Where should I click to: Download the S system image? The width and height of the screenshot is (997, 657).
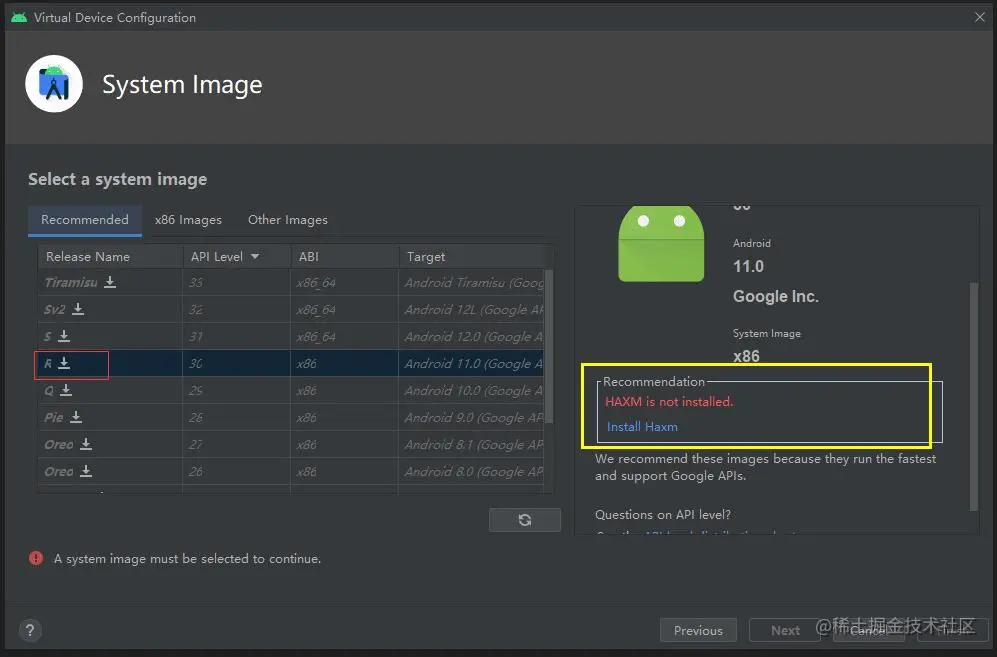point(64,336)
